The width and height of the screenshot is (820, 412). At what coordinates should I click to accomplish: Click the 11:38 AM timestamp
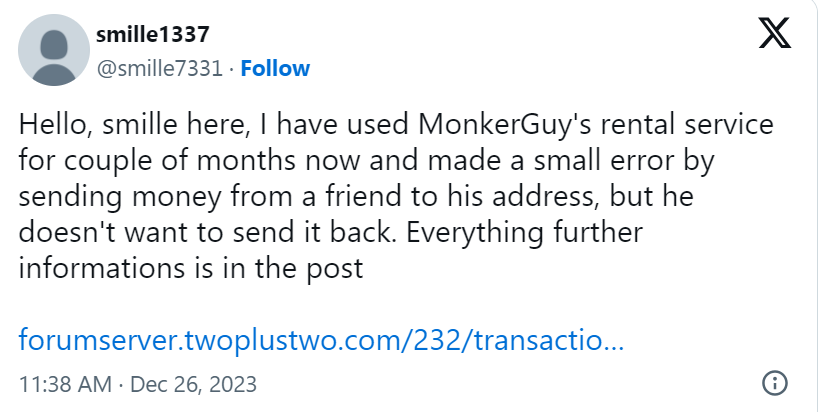point(67,384)
